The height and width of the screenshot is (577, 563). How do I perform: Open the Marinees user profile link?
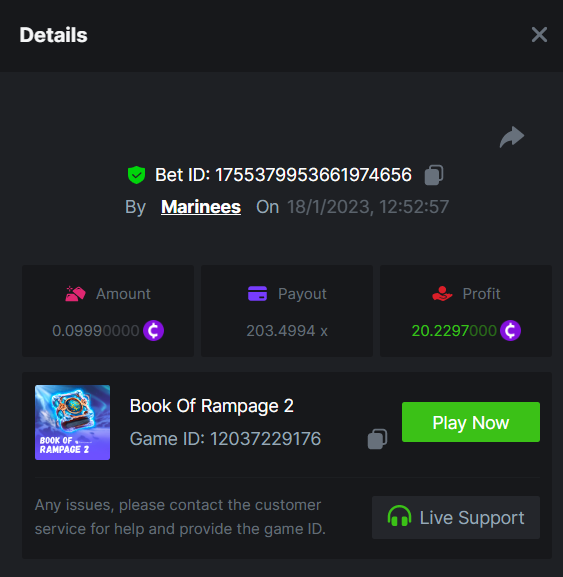click(201, 207)
